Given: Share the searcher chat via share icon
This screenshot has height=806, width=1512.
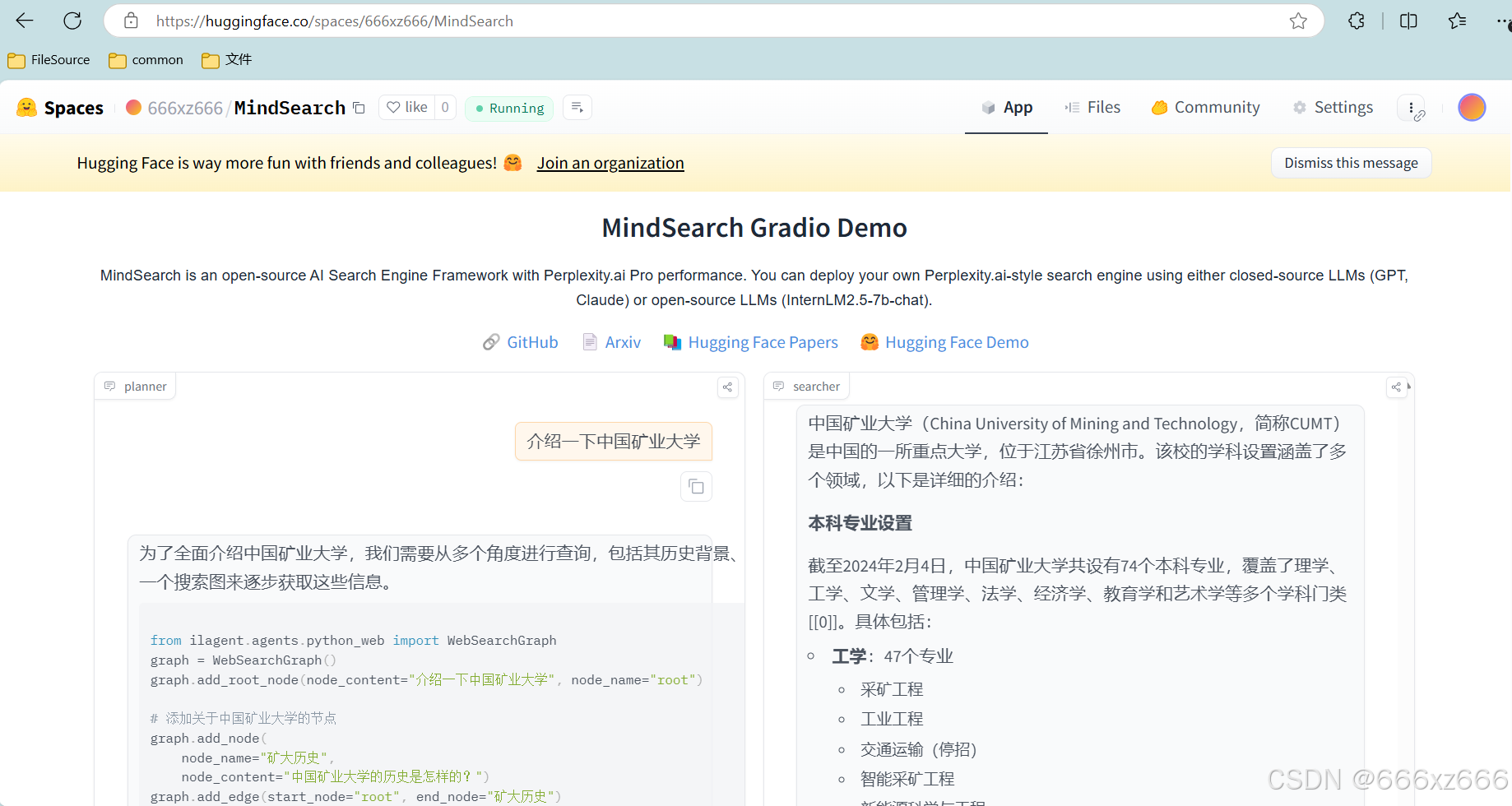Looking at the screenshot, I should [1396, 387].
